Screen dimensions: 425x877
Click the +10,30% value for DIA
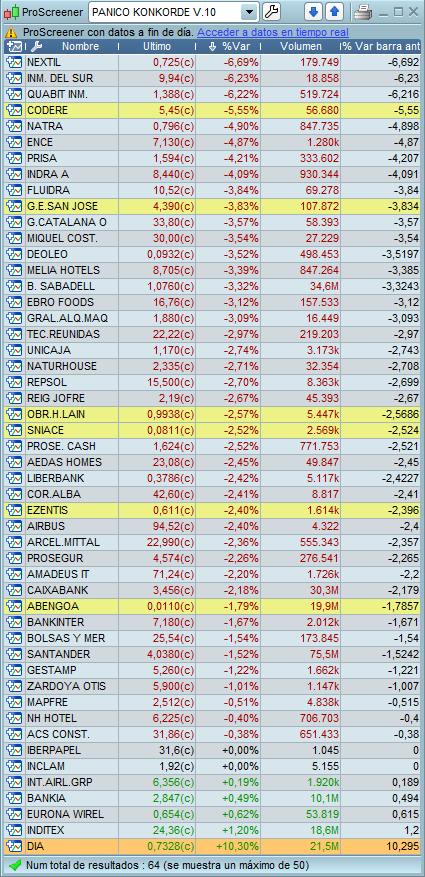(x=239, y=847)
